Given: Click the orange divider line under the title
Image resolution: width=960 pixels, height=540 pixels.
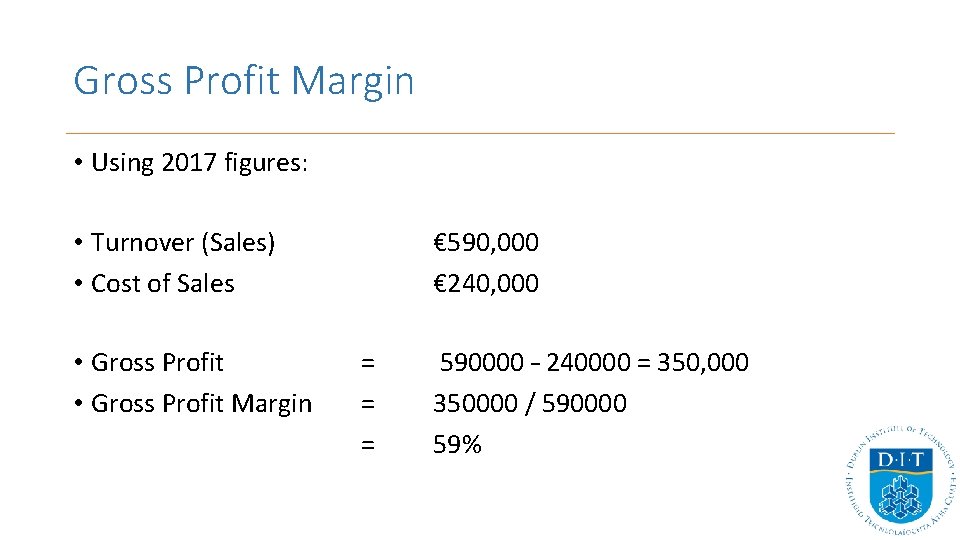Looking at the screenshot, I should pos(480,133).
